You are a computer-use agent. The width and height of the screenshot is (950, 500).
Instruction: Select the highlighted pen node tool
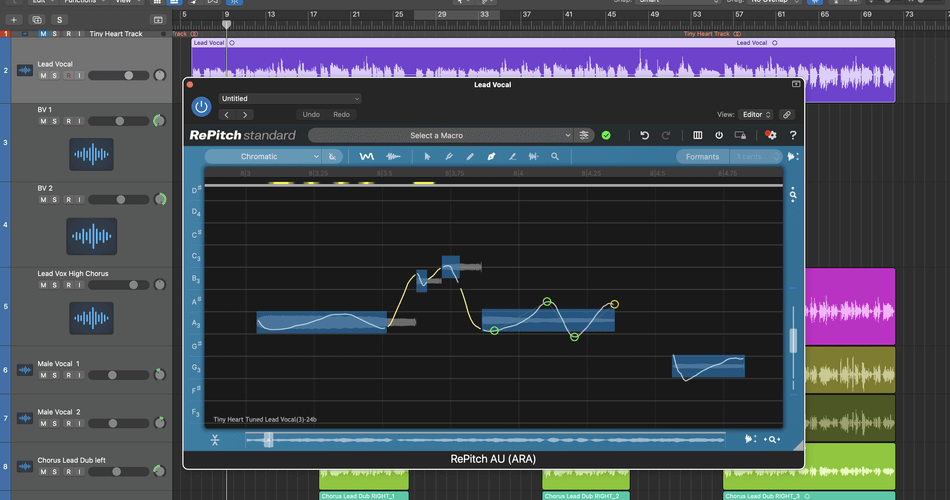point(491,156)
